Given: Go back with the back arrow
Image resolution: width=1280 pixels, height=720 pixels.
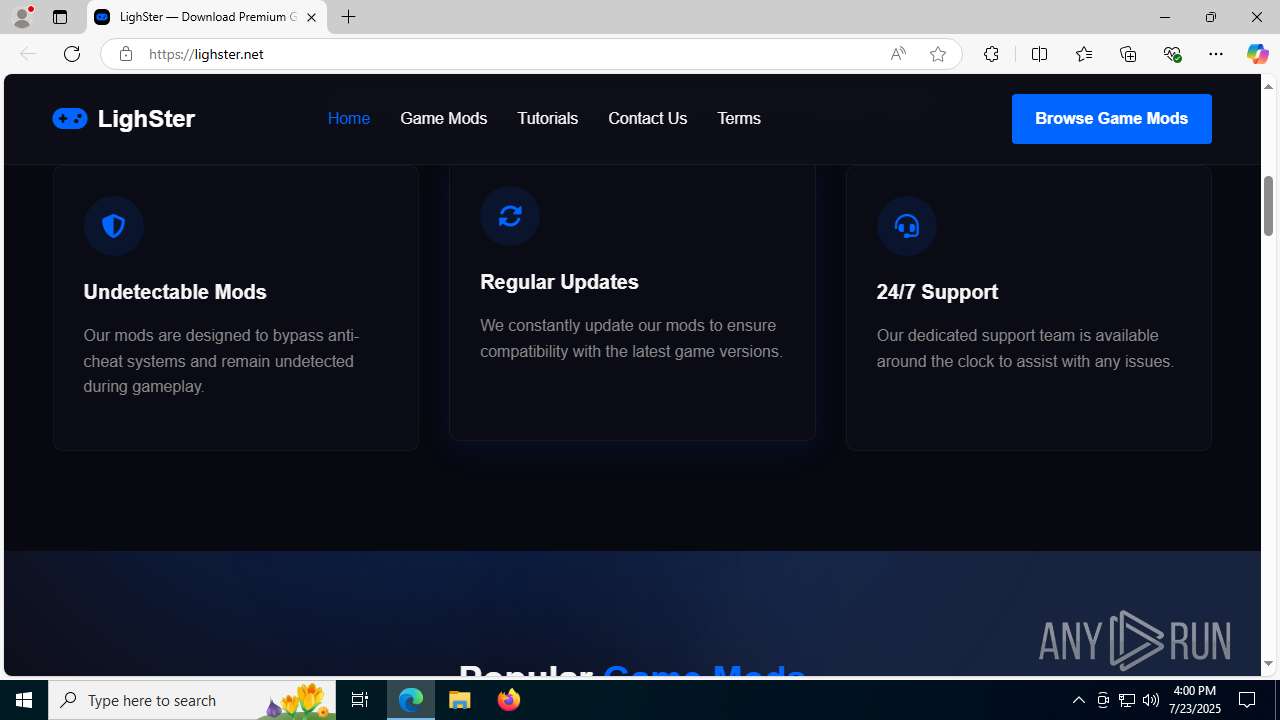Looking at the screenshot, I should pos(28,54).
